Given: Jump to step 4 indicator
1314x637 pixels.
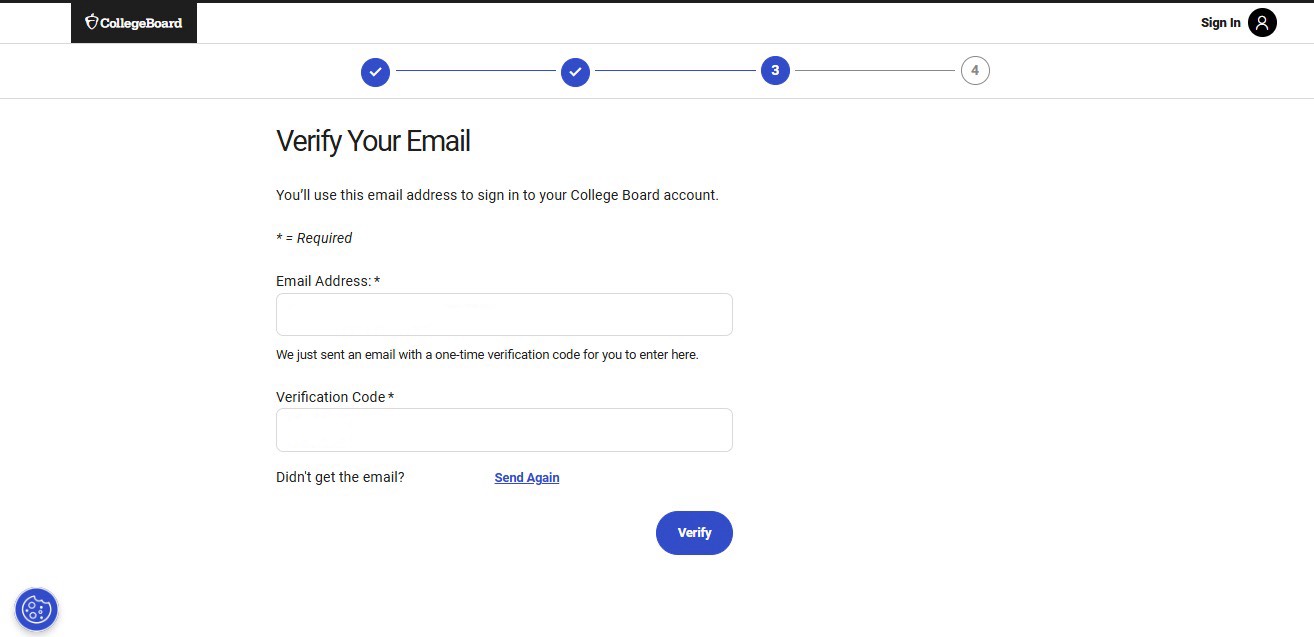Looking at the screenshot, I should pos(975,71).
